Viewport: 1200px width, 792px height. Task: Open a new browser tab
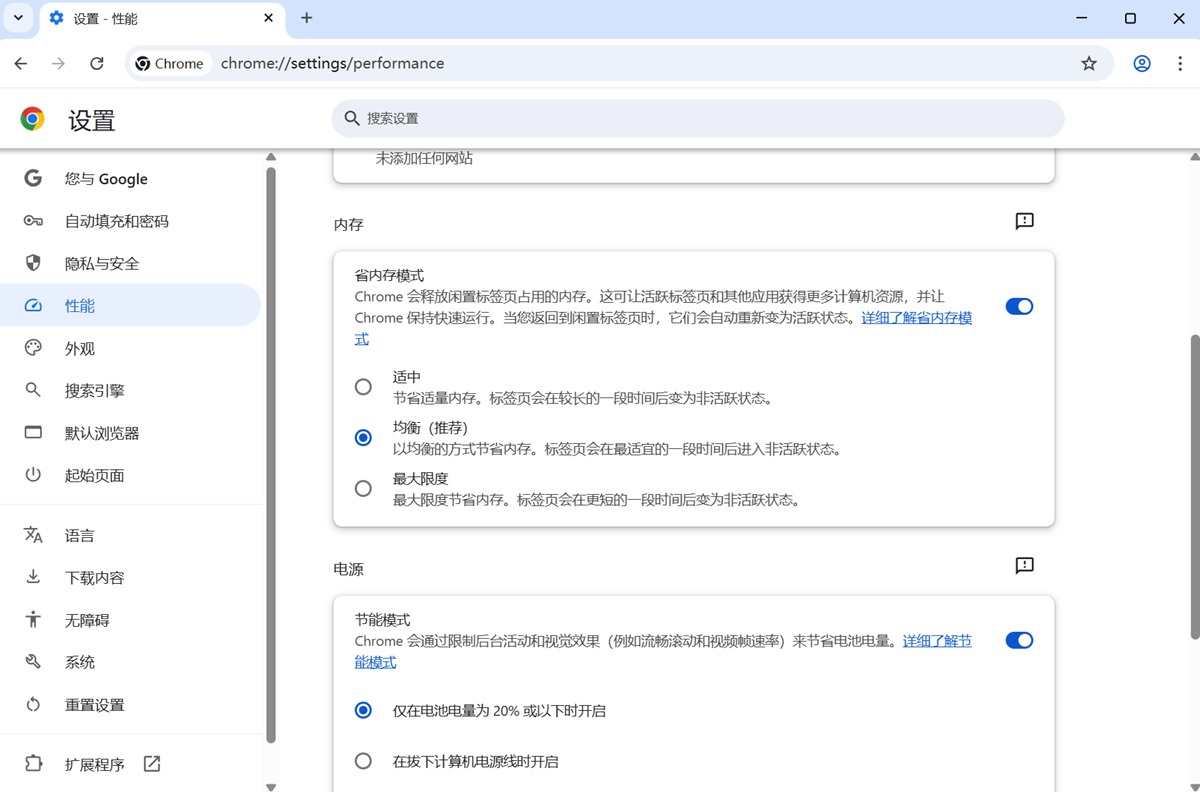point(306,18)
